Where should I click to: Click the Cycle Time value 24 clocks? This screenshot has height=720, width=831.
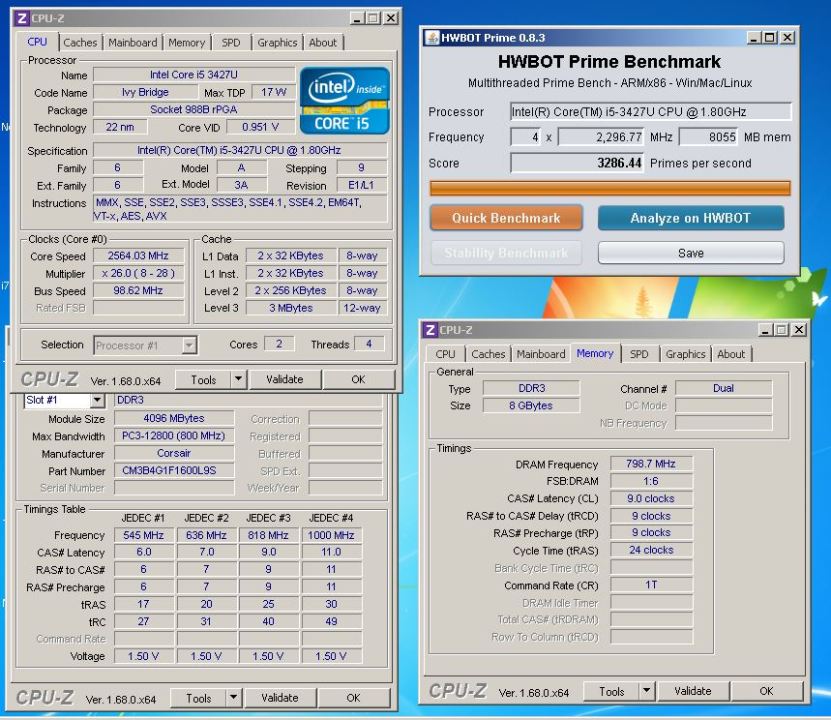pyautogui.click(x=651, y=550)
